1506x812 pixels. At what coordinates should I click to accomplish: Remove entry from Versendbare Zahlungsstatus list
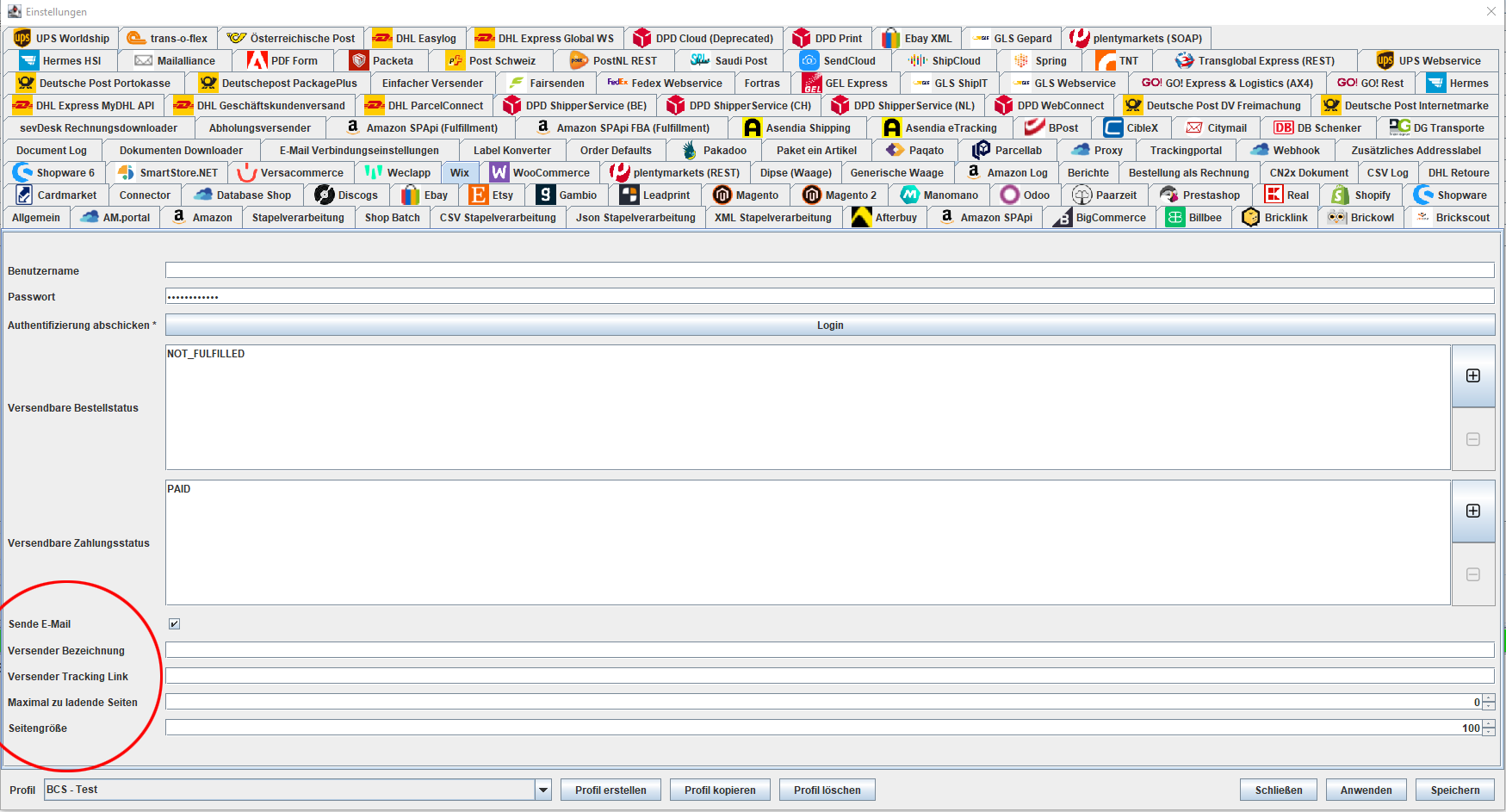point(1473,574)
